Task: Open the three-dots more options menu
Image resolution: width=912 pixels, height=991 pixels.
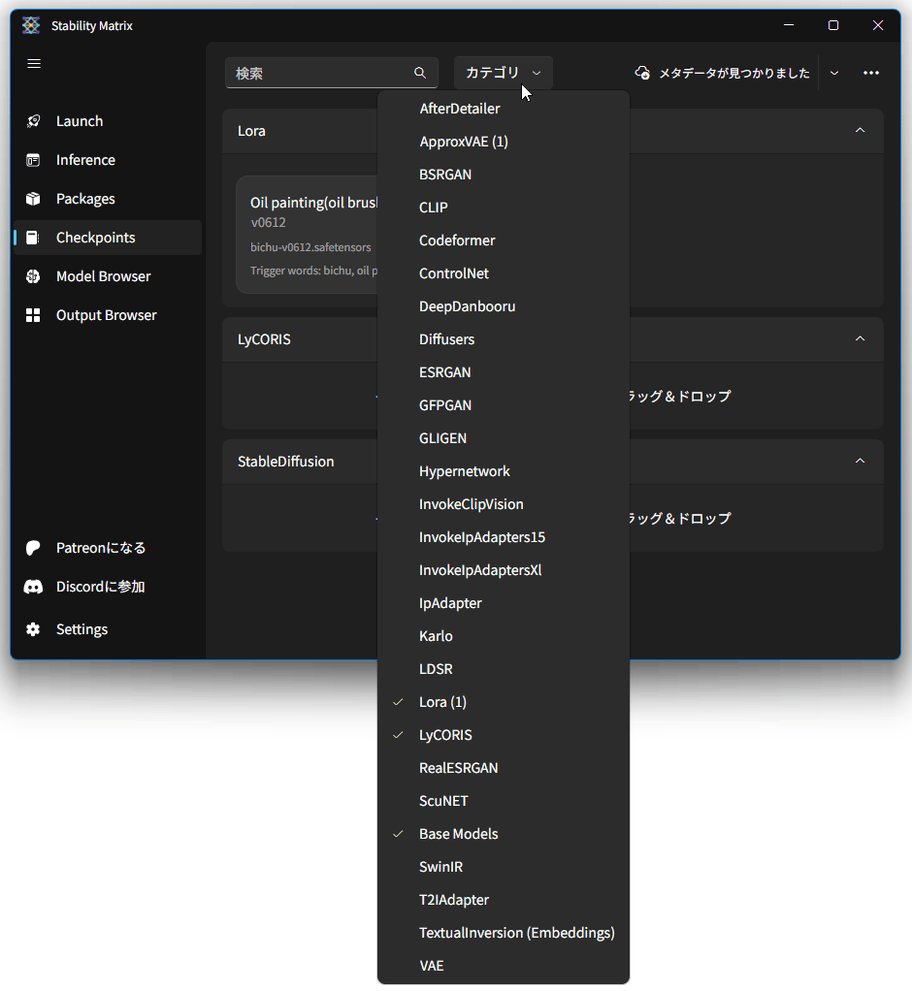Action: (871, 73)
